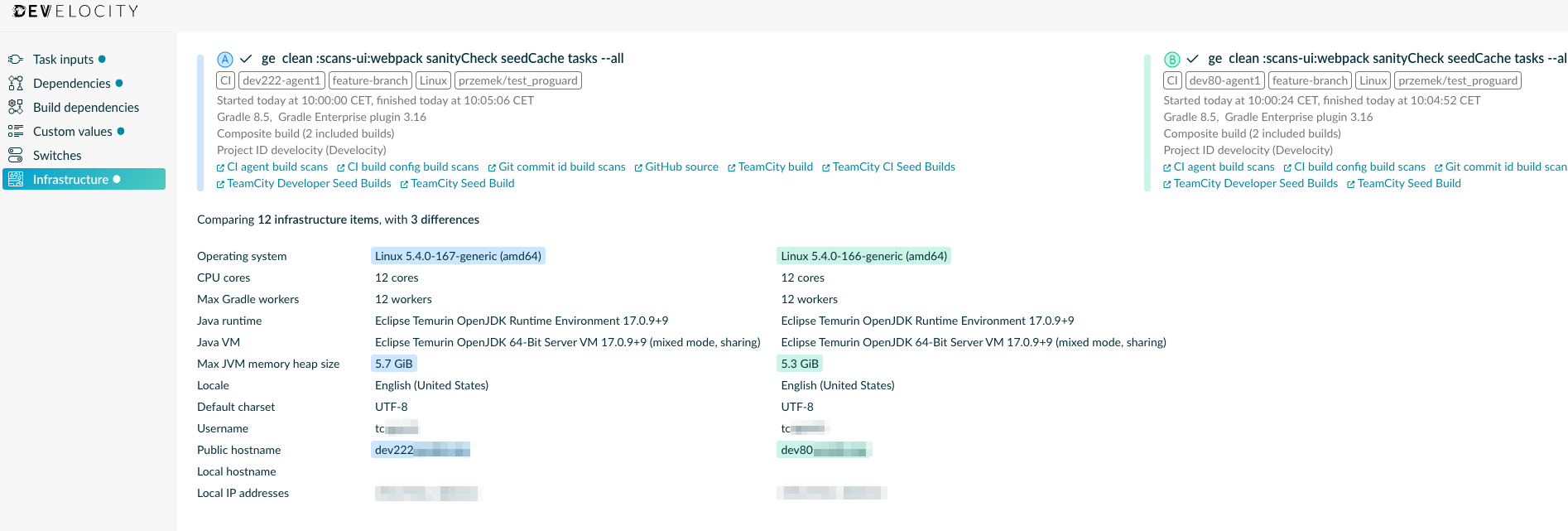Click the dev222-agent1 tag on build A
The height and width of the screenshot is (531, 1568).
click(281, 81)
